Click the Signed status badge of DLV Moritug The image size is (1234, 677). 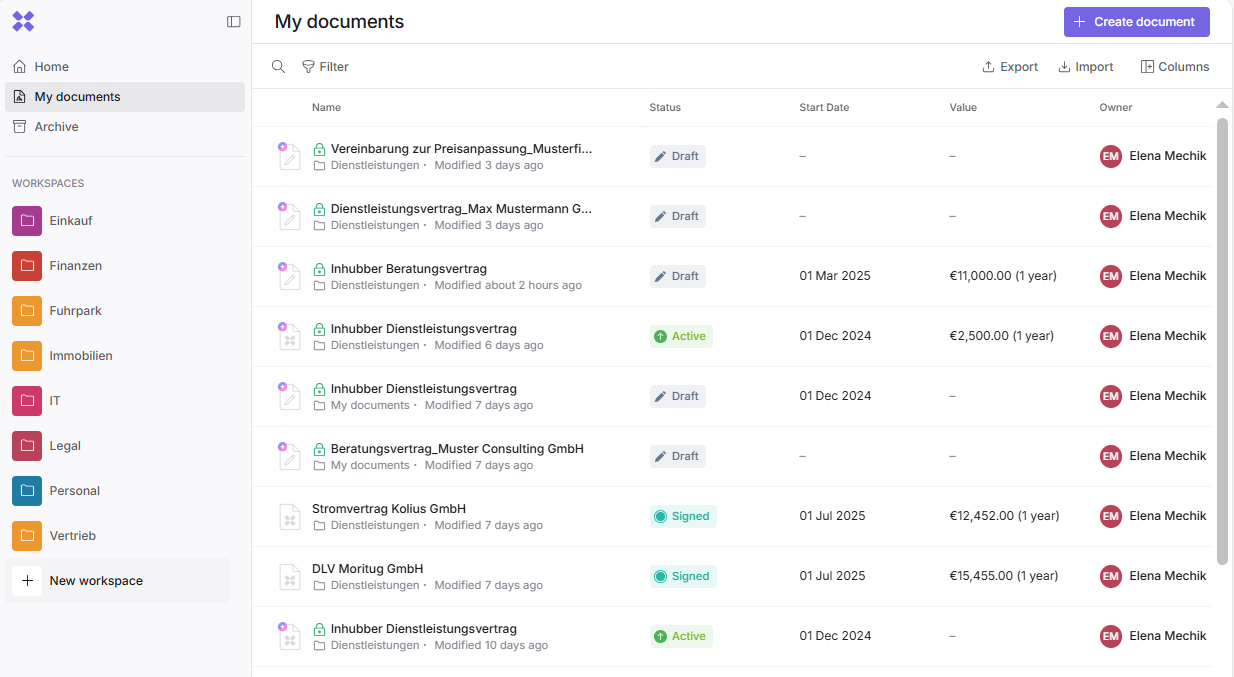click(682, 576)
